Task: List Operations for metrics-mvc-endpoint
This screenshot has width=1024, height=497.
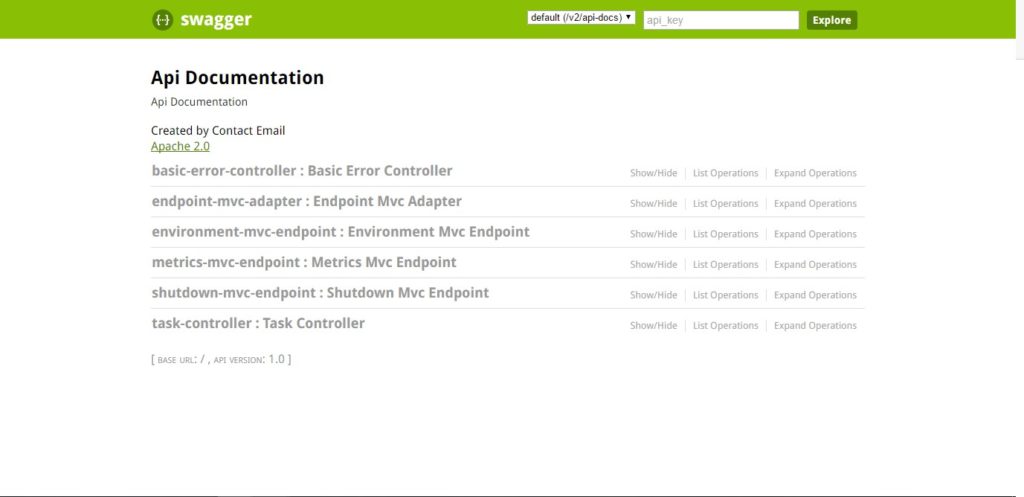Action: click(x=726, y=265)
